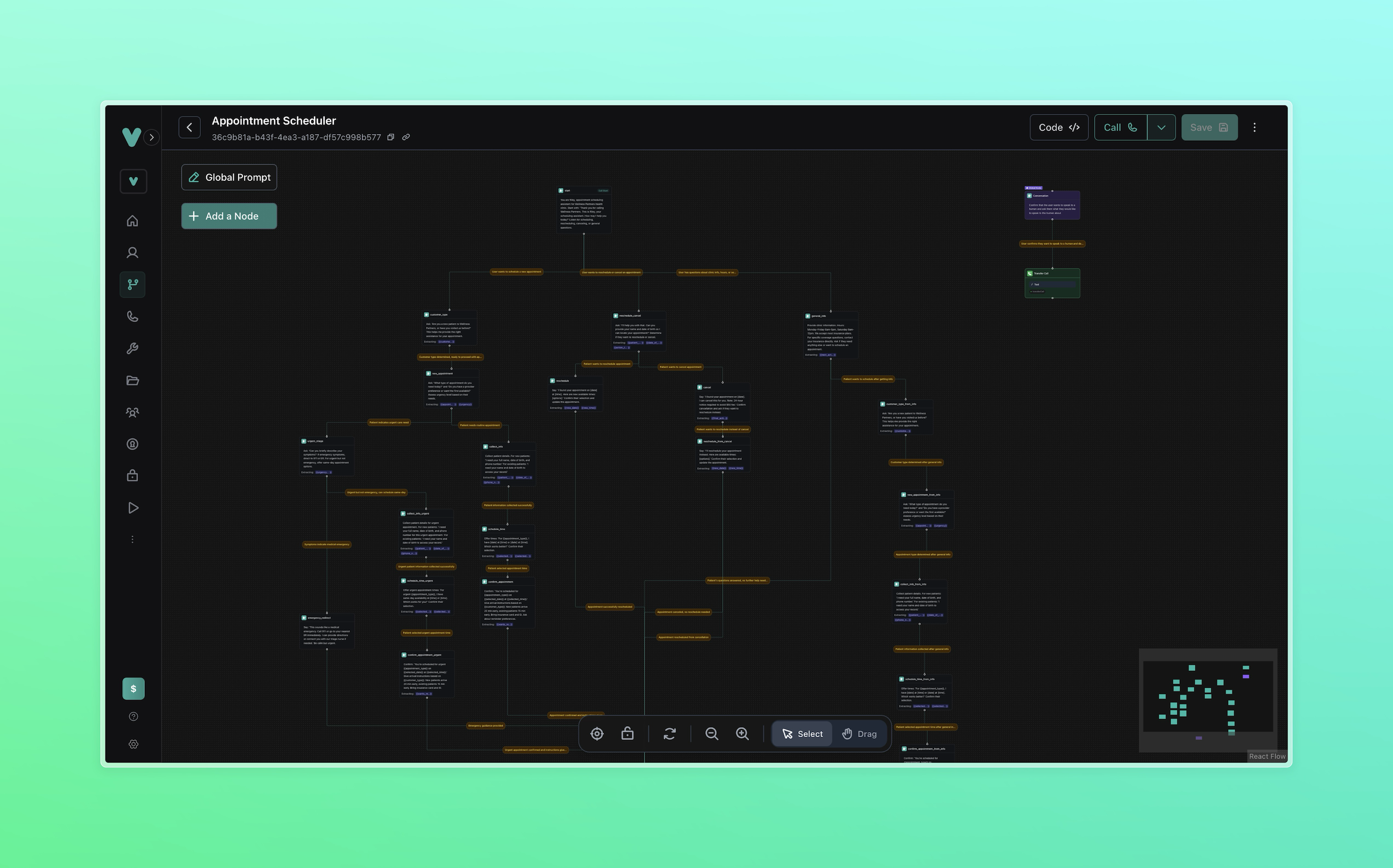Open the phone calls section in the sidebar
This screenshot has width=1393, height=868.
click(133, 317)
